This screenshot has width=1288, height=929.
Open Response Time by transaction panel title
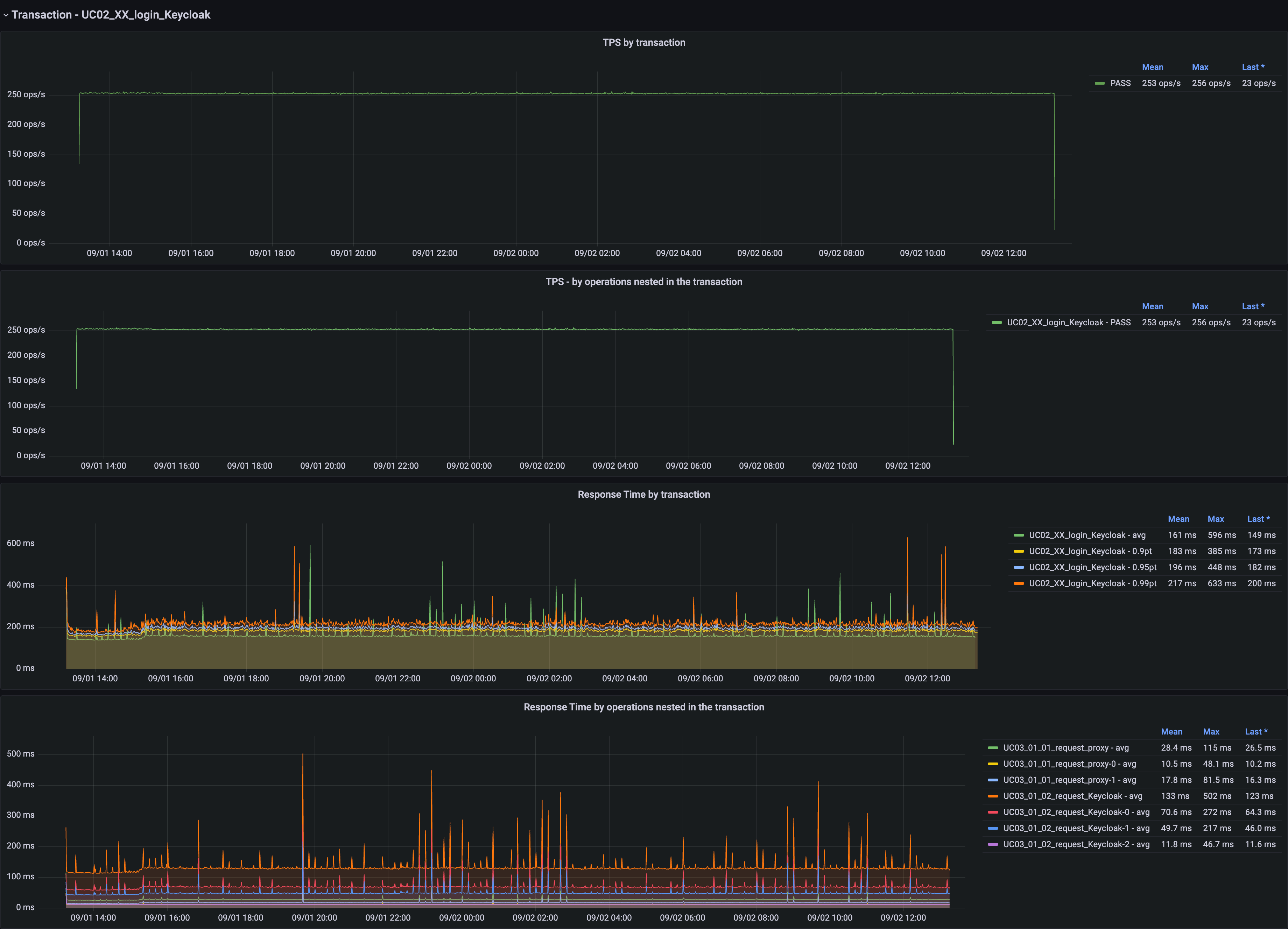point(643,494)
